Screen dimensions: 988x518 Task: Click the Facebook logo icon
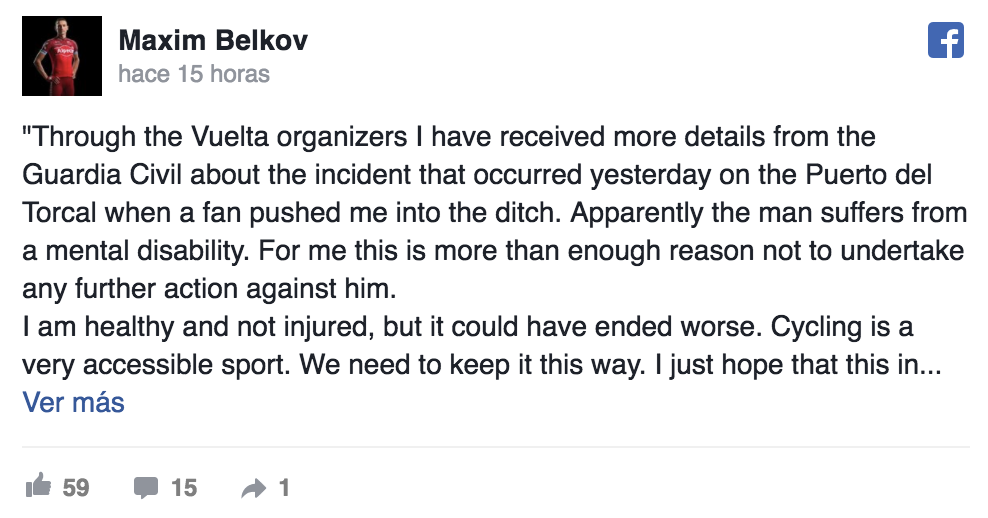(x=946, y=40)
